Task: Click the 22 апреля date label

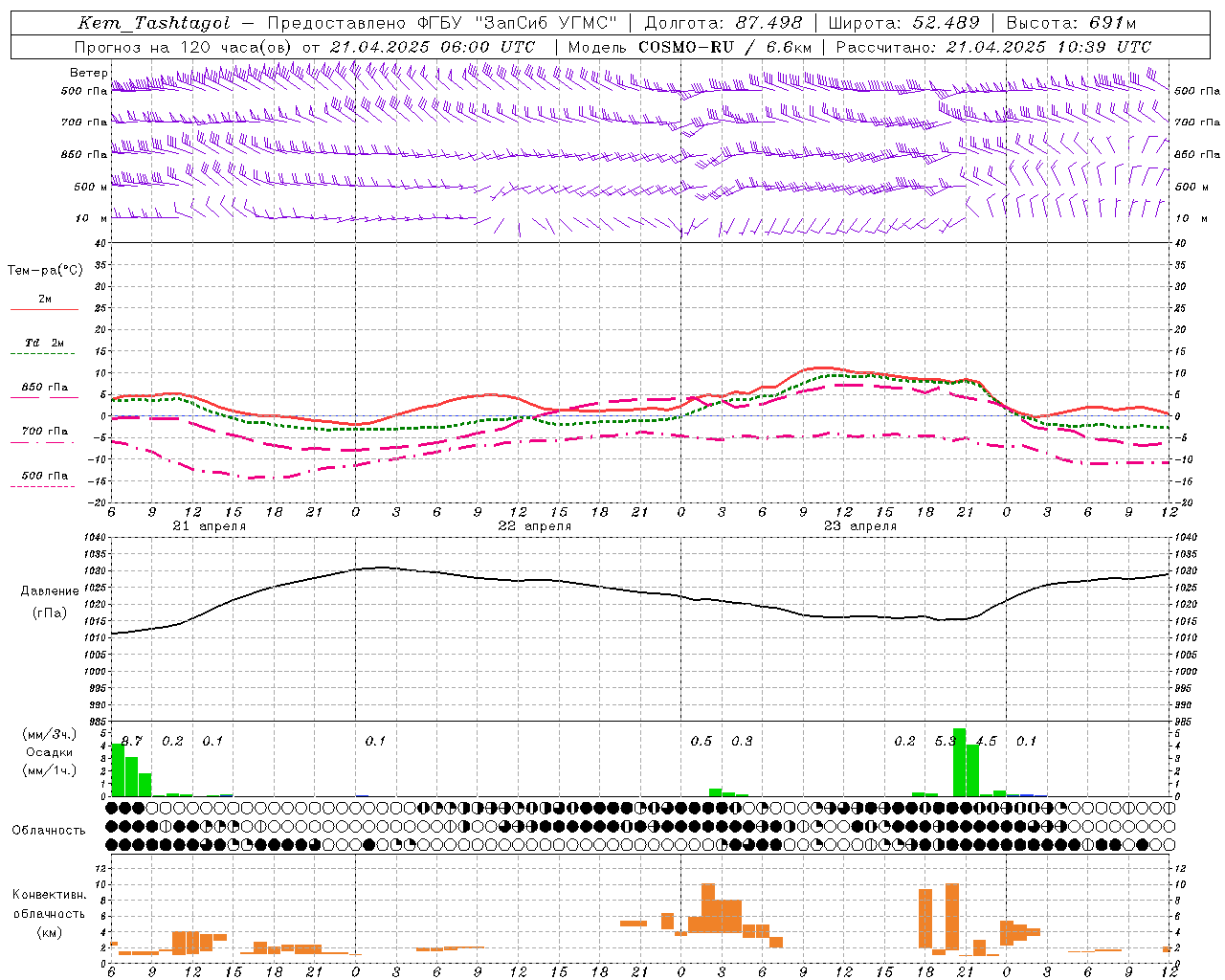Action: [x=534, y=526]
